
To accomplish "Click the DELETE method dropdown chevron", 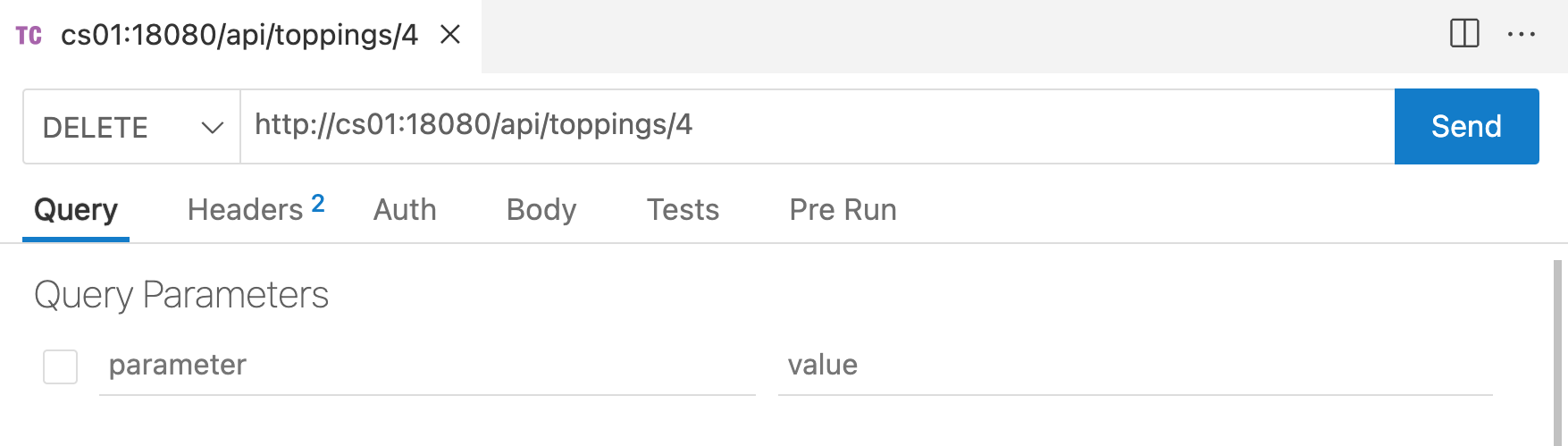I will click(x=212, y=128).
